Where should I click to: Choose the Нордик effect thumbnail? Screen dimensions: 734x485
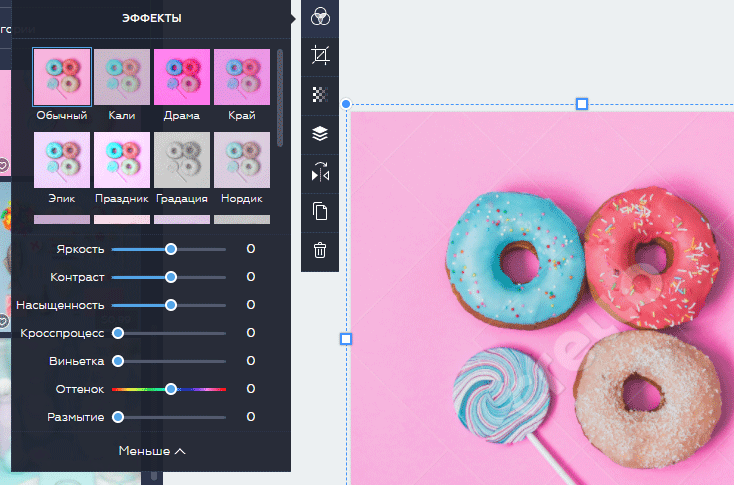coord(242,160)
